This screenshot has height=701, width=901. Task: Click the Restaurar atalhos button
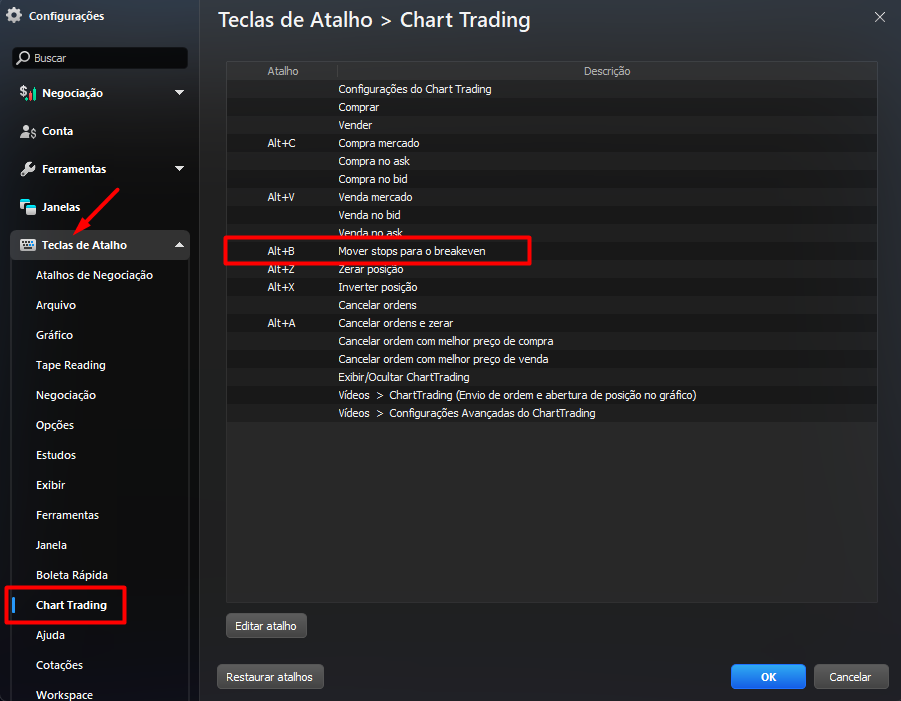point(270,677)
